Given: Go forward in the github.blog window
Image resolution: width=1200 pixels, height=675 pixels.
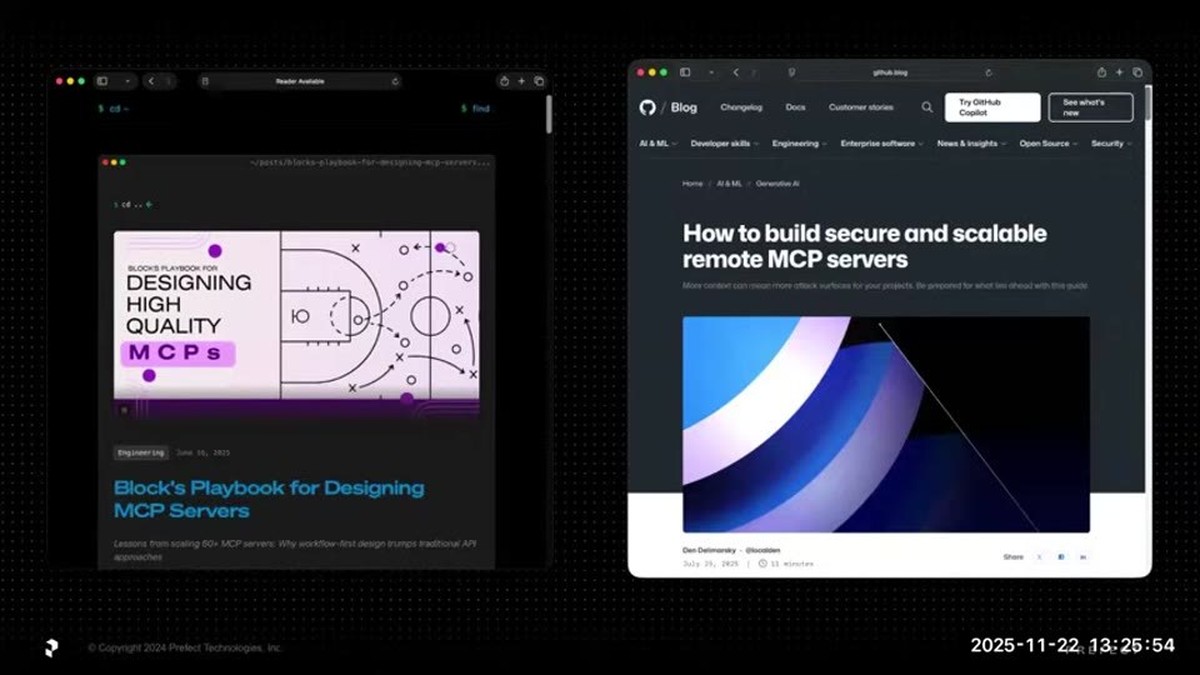Looking at the screenshot, I should pos(753,72).
